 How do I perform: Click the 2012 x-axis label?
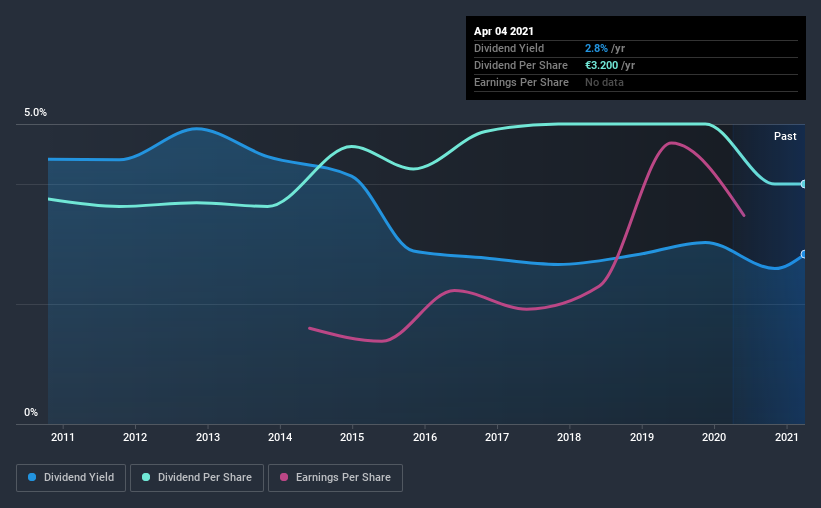(x=135, y=437)
